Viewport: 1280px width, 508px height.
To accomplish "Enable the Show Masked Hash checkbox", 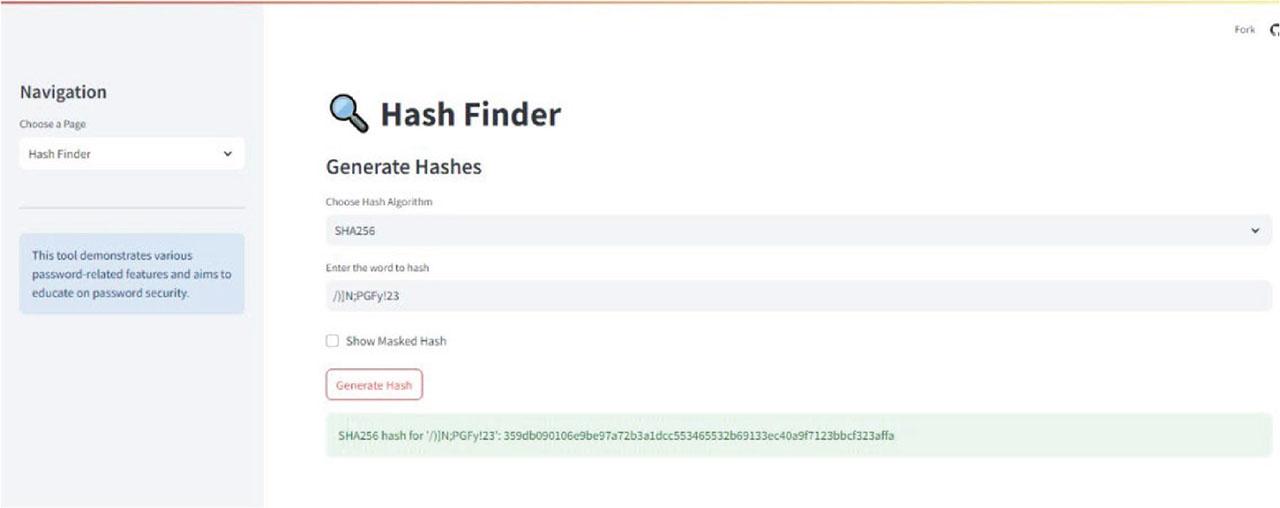I will [x=333, y=341].
